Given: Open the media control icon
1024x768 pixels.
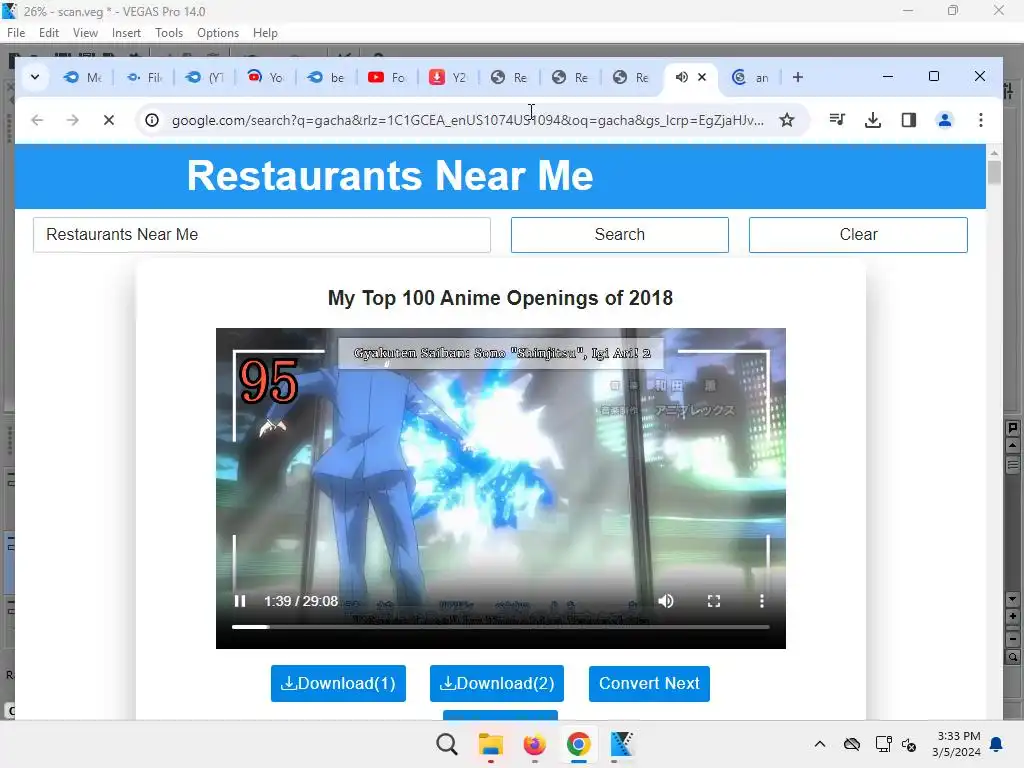Looking at the screenshot, I should pyautogui.click(x=837, y=120).
